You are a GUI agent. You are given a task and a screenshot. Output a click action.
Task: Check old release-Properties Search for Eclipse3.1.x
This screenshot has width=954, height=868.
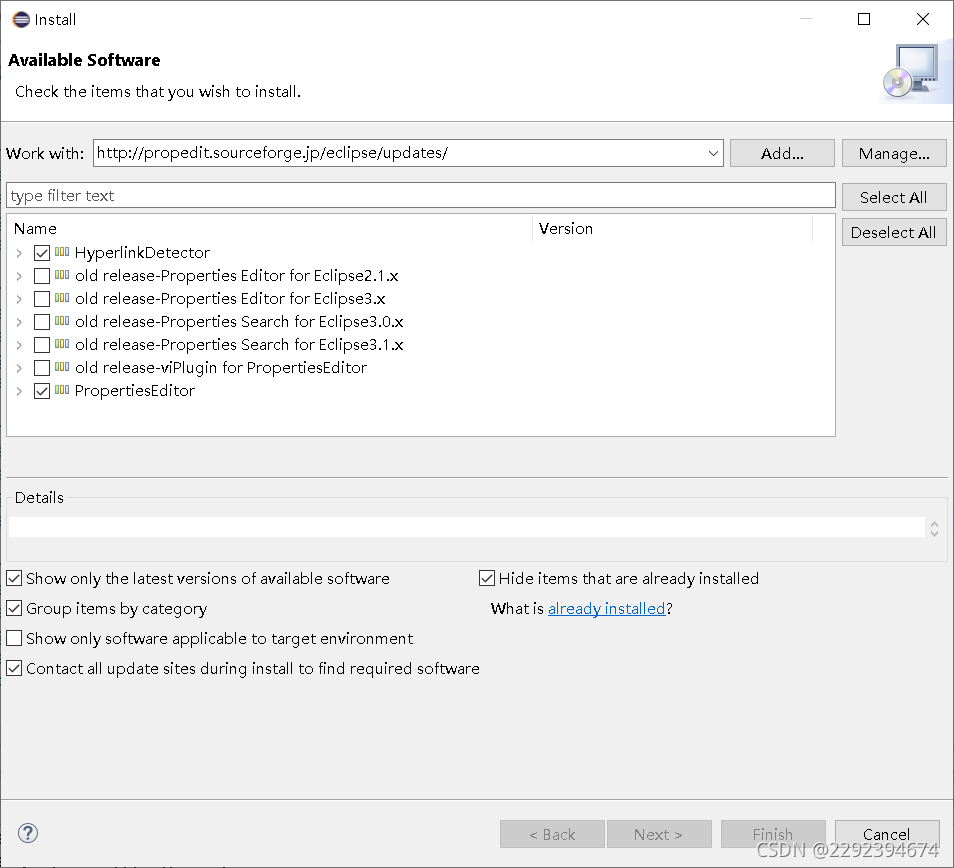click(42, 345)
